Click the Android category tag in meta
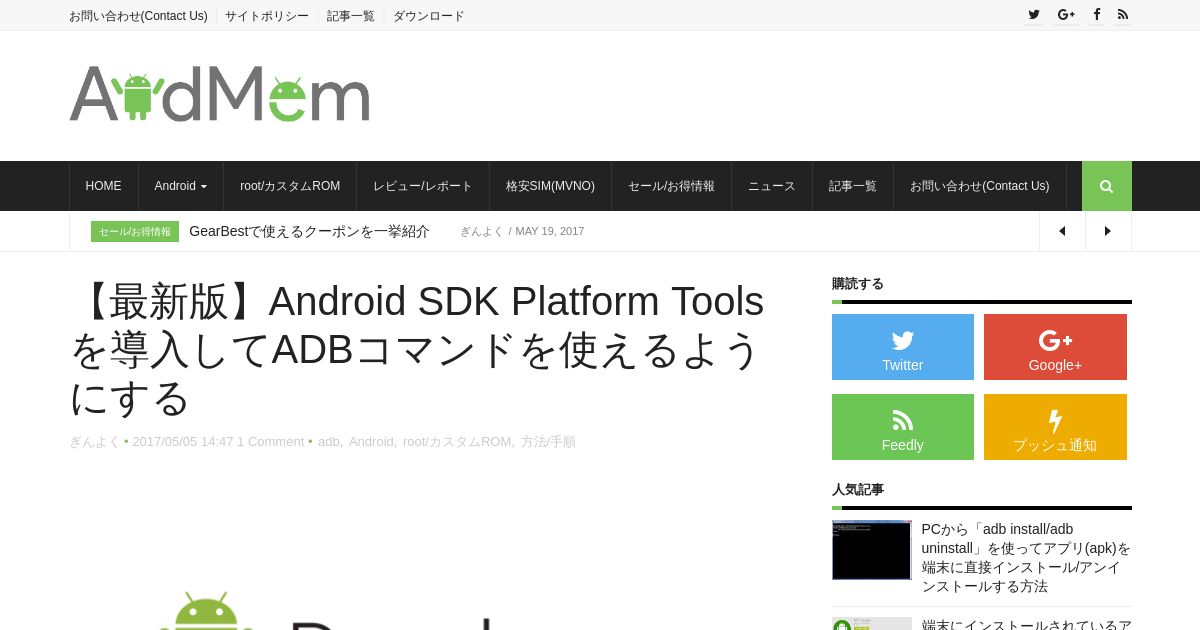 371,441
